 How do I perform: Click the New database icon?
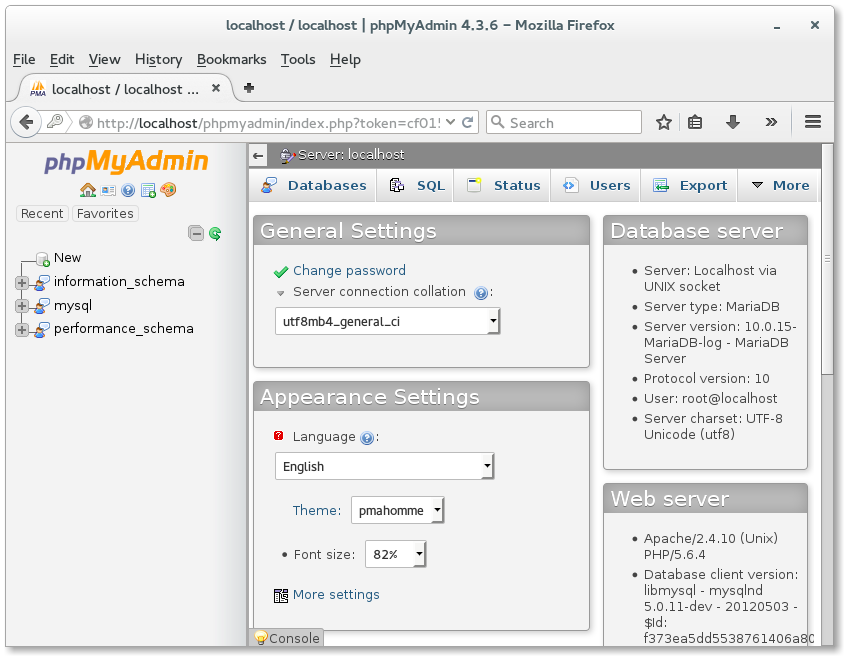pos(43,259)
